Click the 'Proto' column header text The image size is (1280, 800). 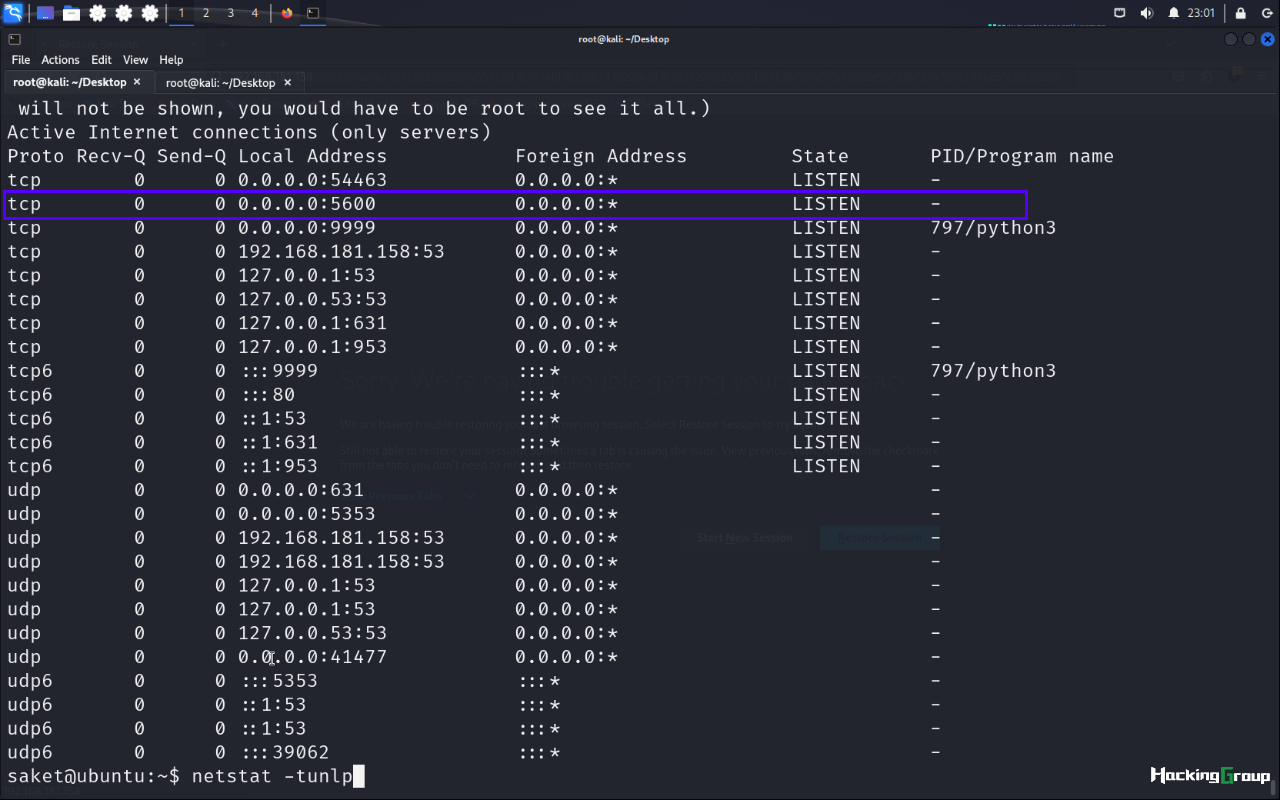(x=36, y=156)
